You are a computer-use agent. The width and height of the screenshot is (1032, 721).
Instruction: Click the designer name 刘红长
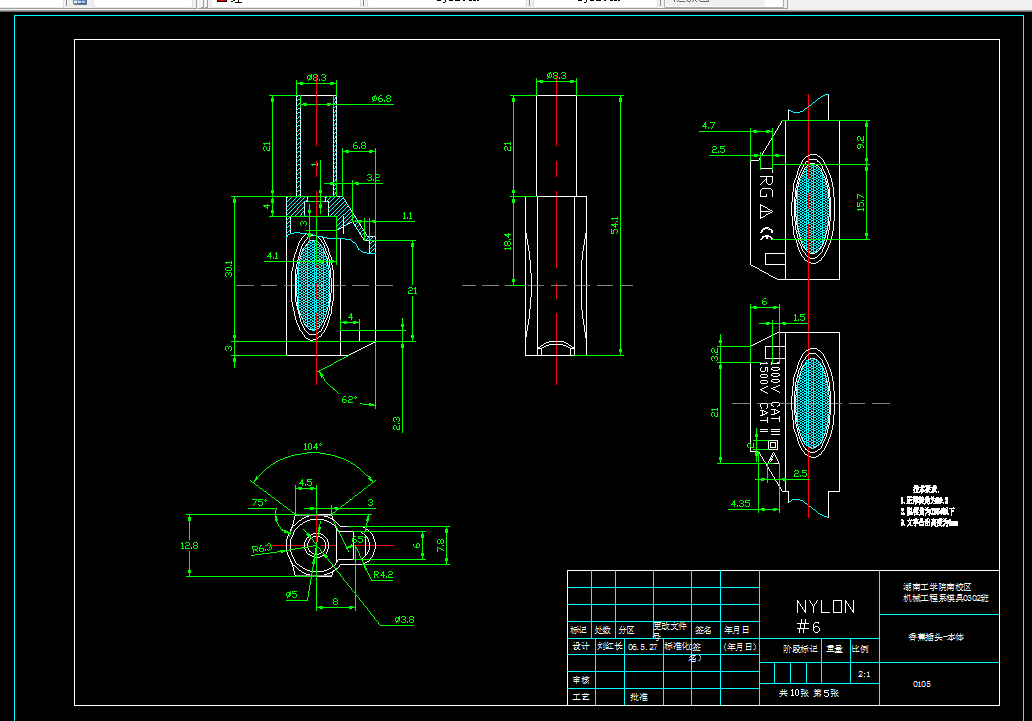[x=609, y=647]
